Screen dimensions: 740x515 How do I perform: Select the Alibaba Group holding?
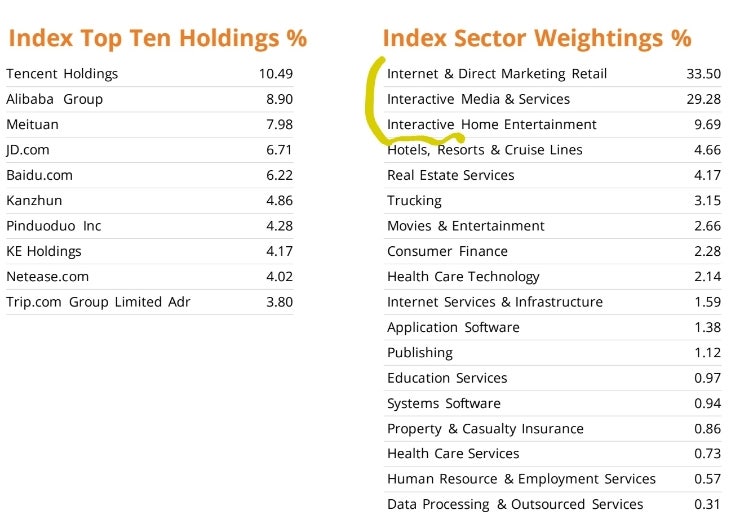pos(54,99)
